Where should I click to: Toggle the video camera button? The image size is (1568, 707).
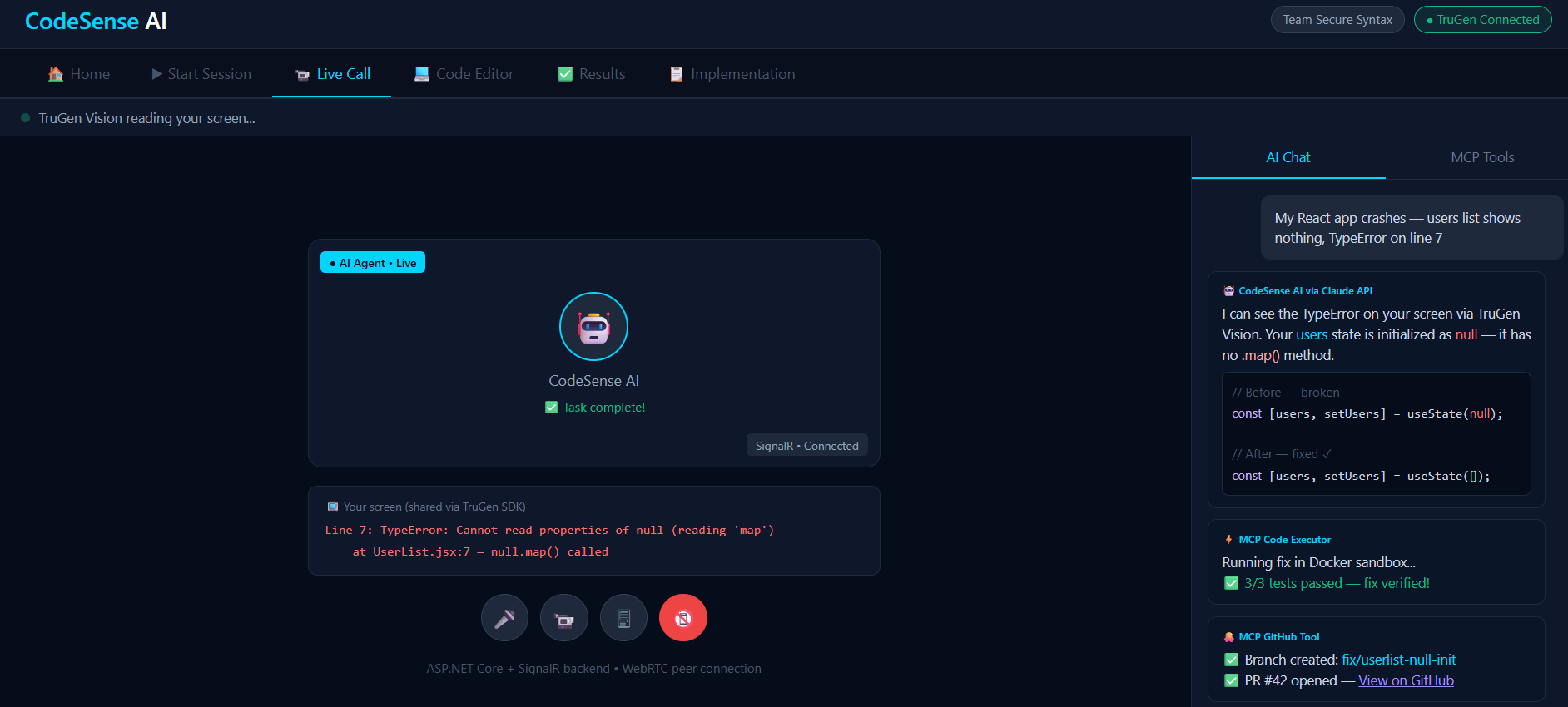pos(564,618)
